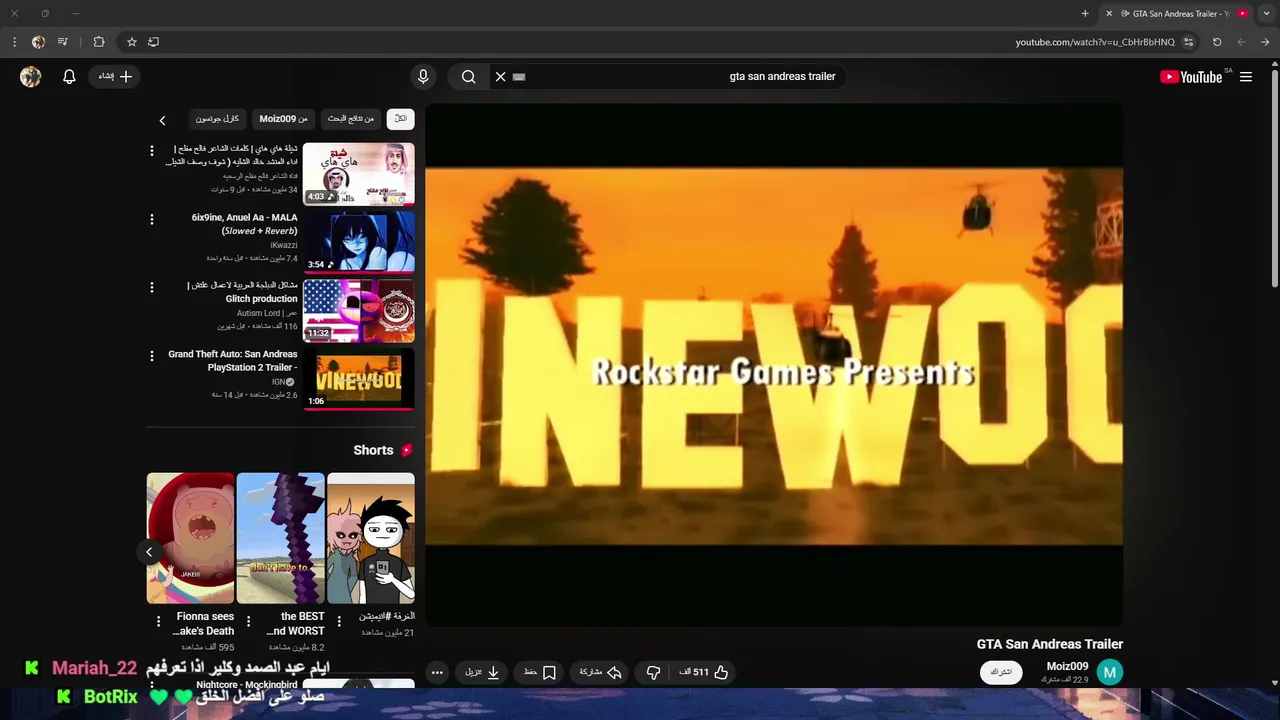Save the video to a playlist
The image size is (1280, 720).
540,673
